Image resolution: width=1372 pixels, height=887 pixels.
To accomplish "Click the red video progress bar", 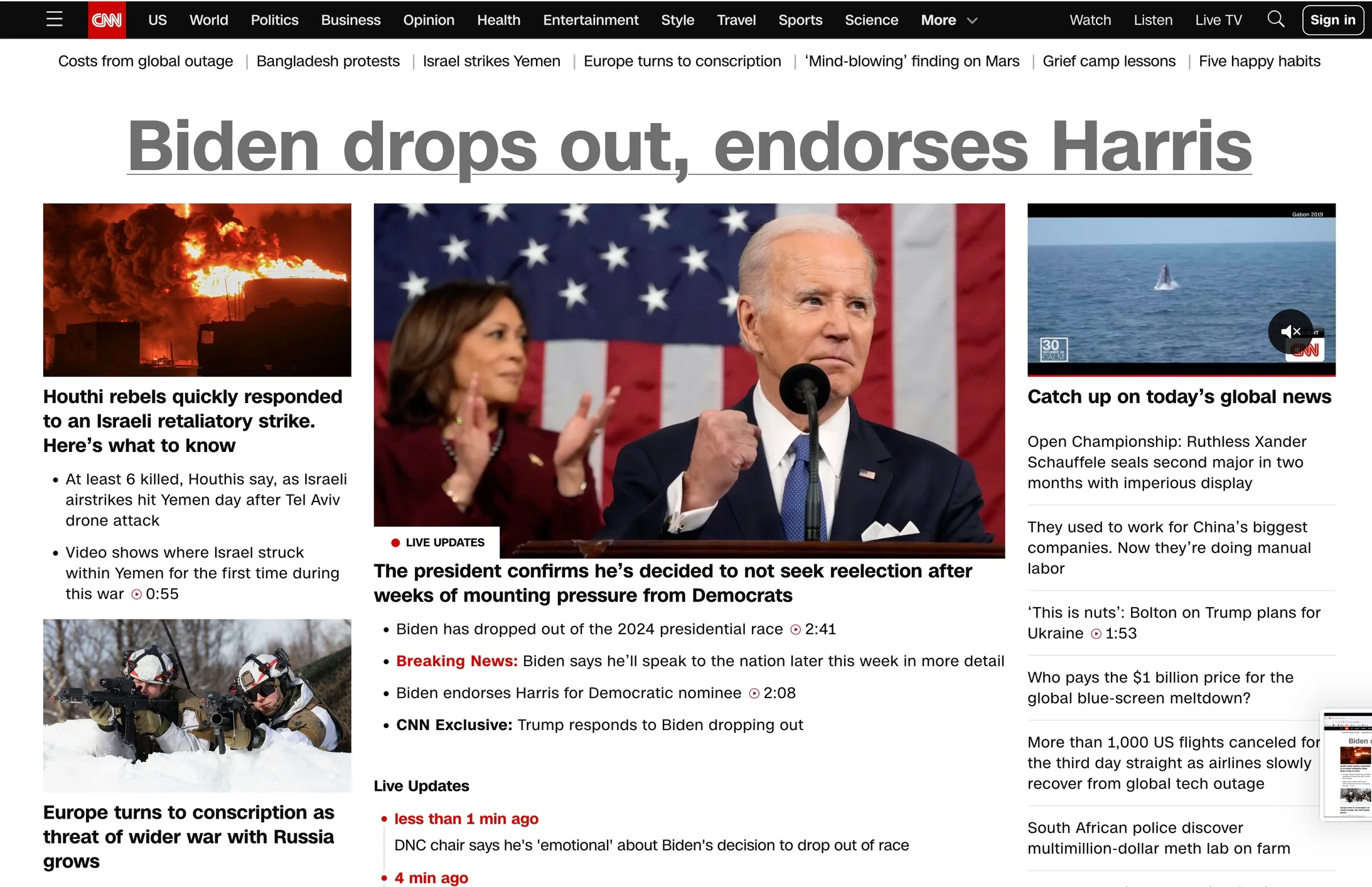I will tap(1181, 375).
